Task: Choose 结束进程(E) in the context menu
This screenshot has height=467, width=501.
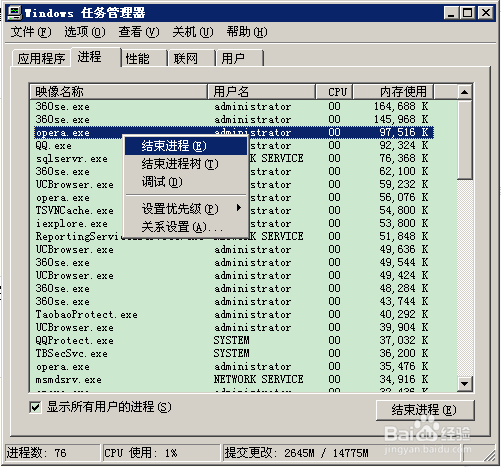Action: [x=186, y=146]
